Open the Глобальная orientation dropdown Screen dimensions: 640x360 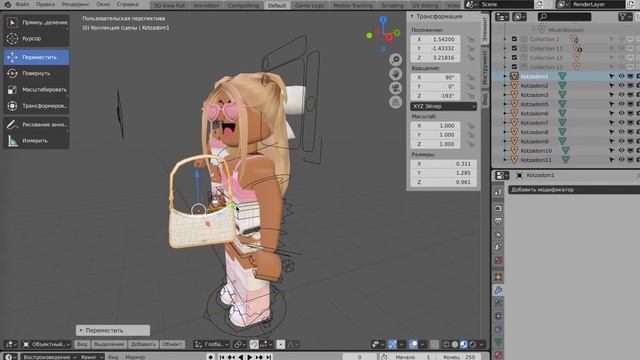pyautogui.click(x=211, y=344)
